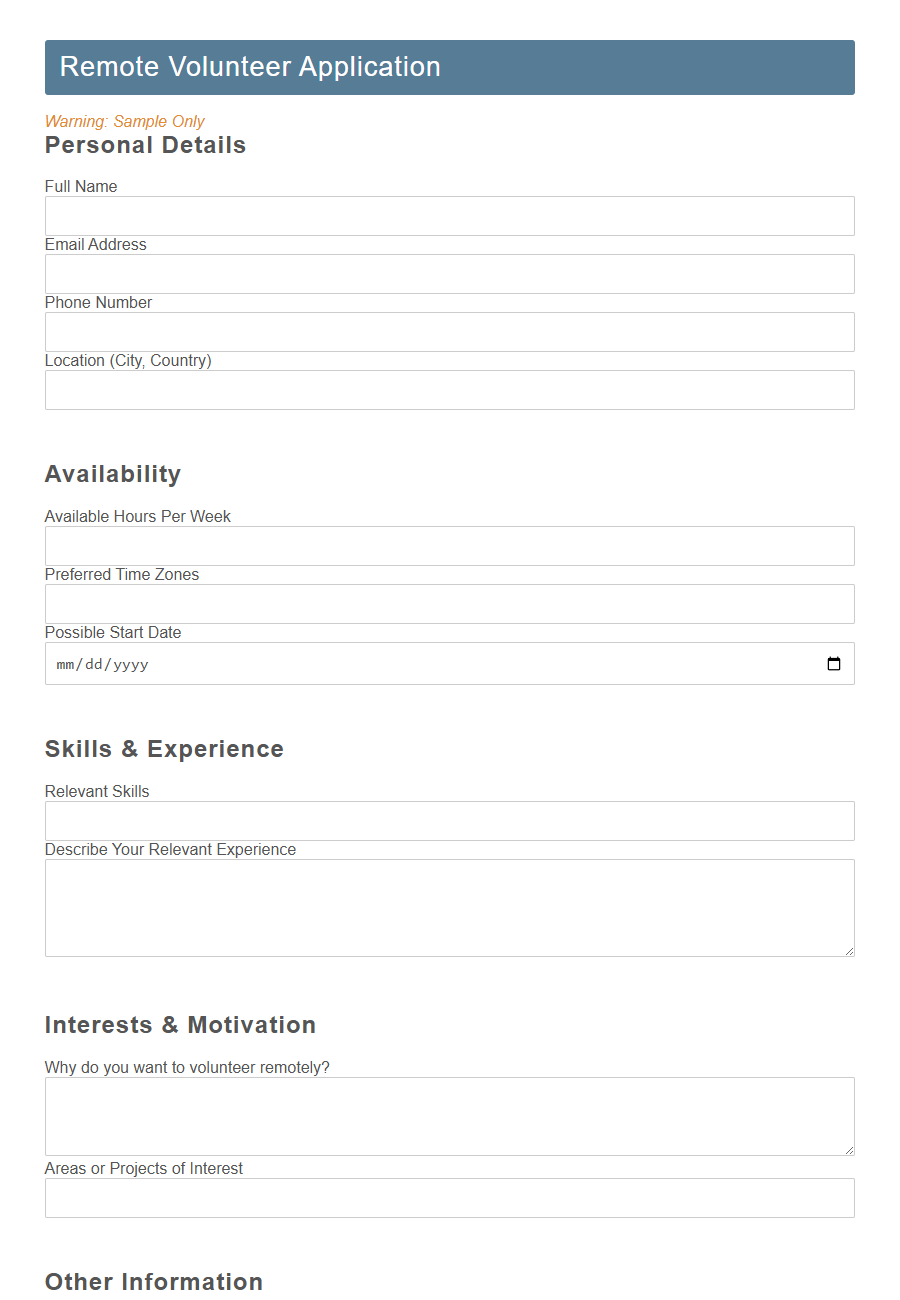Screen dimensions: 900x1300
Task: Click the year segment of the date field
Action: 131,663
